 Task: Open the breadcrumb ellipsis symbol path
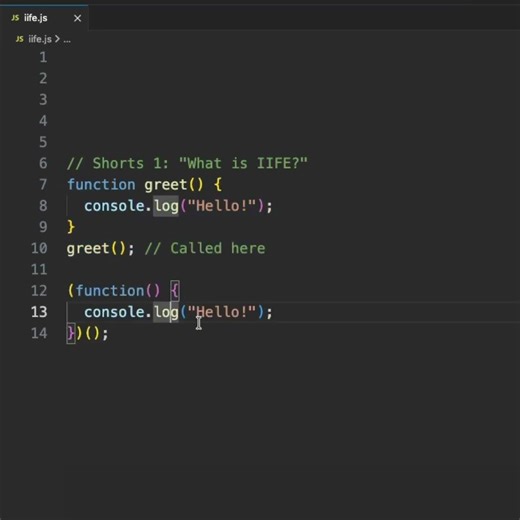point(67,40)
